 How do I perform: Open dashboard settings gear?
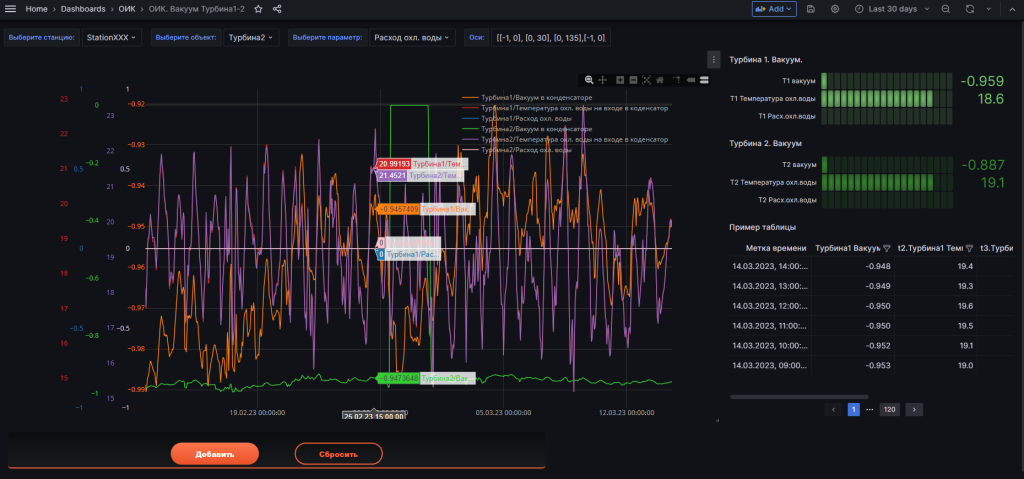[833, 8]
